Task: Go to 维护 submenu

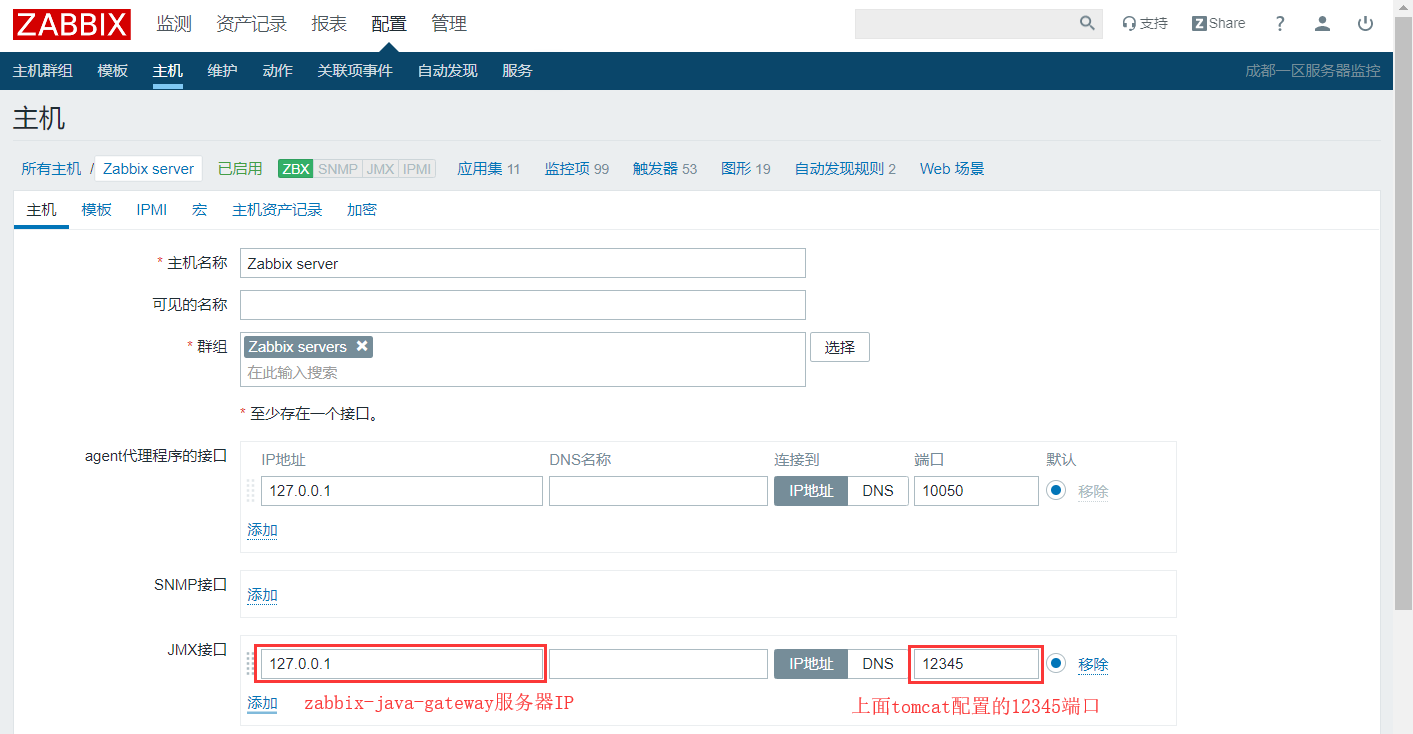Action: click(223, 71)
